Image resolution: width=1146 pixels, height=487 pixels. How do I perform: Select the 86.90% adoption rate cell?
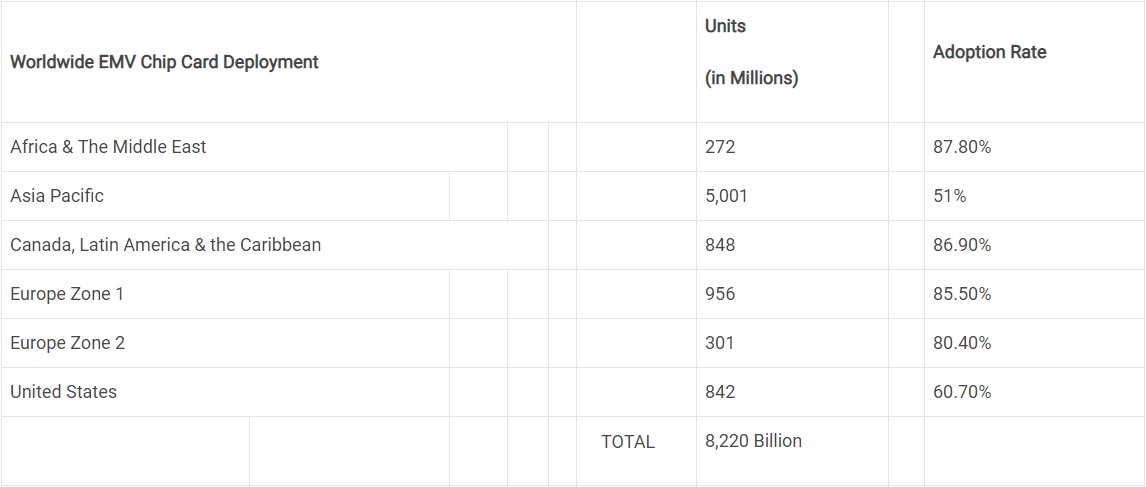(x=962, y=245)
